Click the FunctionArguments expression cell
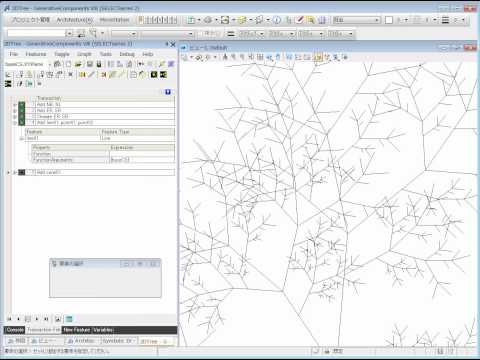The width and height of the screenshot is (480, 360). coord(142,160)
